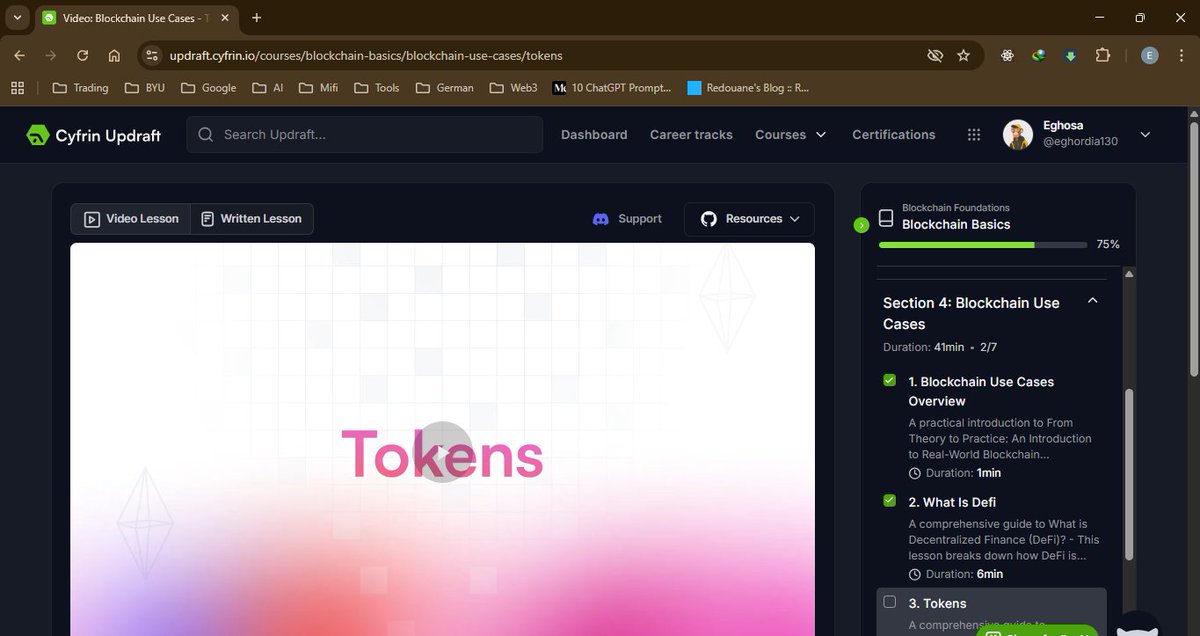Click 'Duration: 1min' under Overview lesson

click(955, 473)
